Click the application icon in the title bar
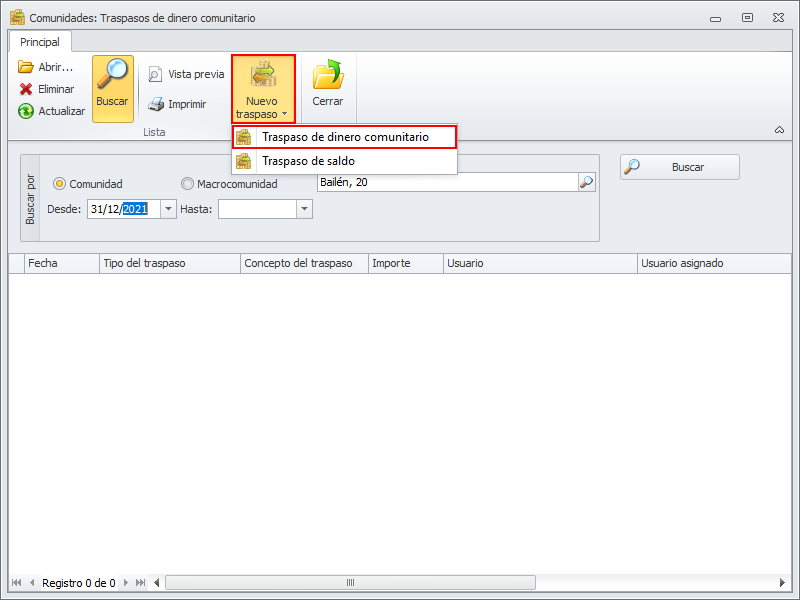The height and width of the screenshot is (600, 800). 17,17
